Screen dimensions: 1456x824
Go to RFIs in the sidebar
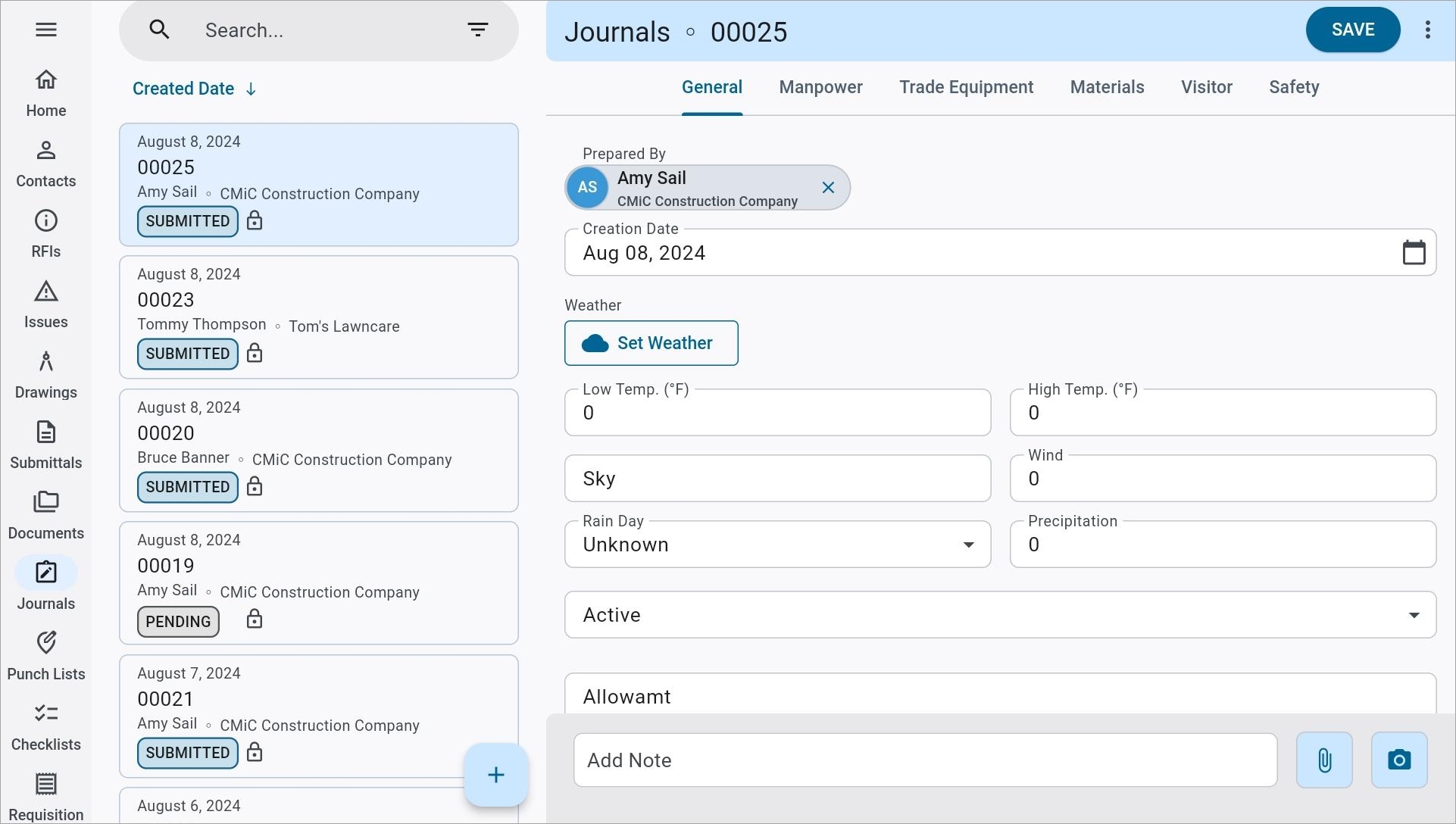tap(45, 233)
